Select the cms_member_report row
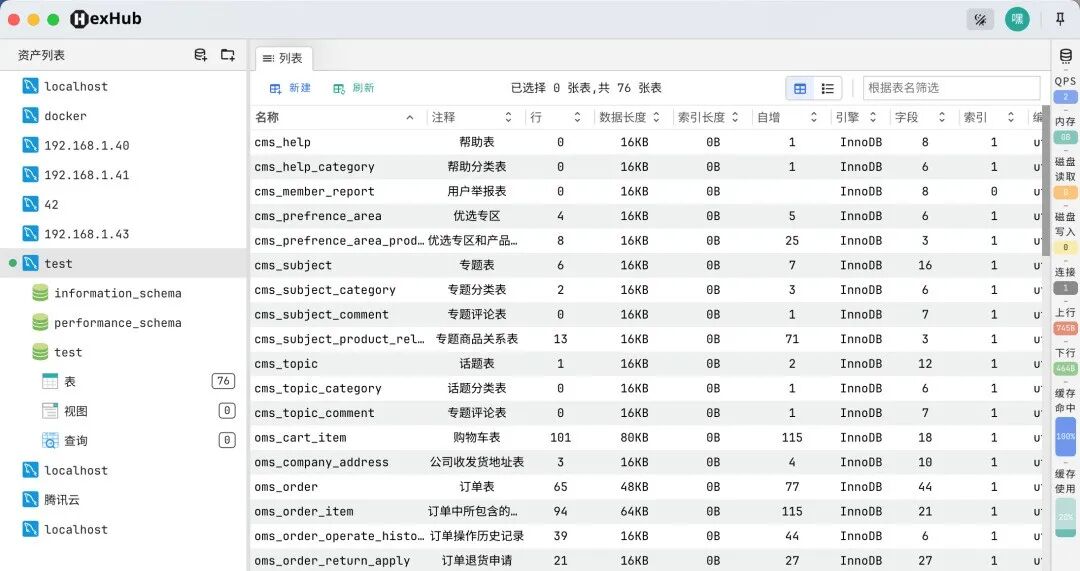This screenshot has width=1080, height=571. [645, 191]
